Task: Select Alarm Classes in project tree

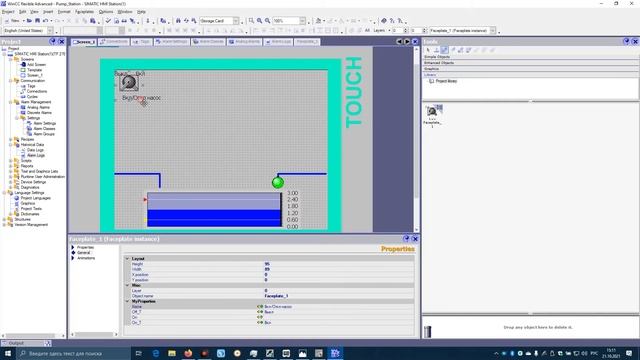Action: click(x=44, y=129)
